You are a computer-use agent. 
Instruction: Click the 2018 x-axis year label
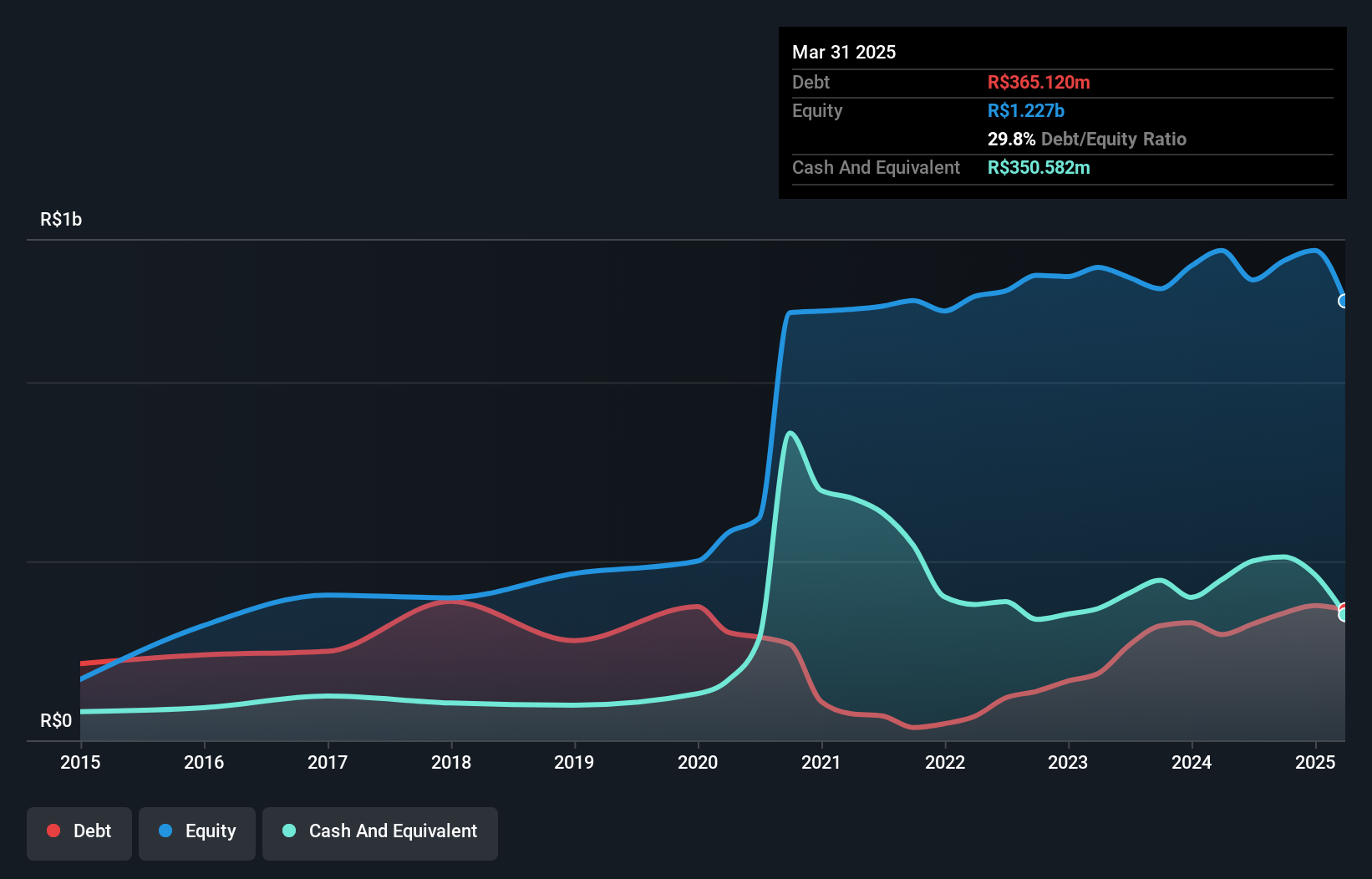(451, 762)
